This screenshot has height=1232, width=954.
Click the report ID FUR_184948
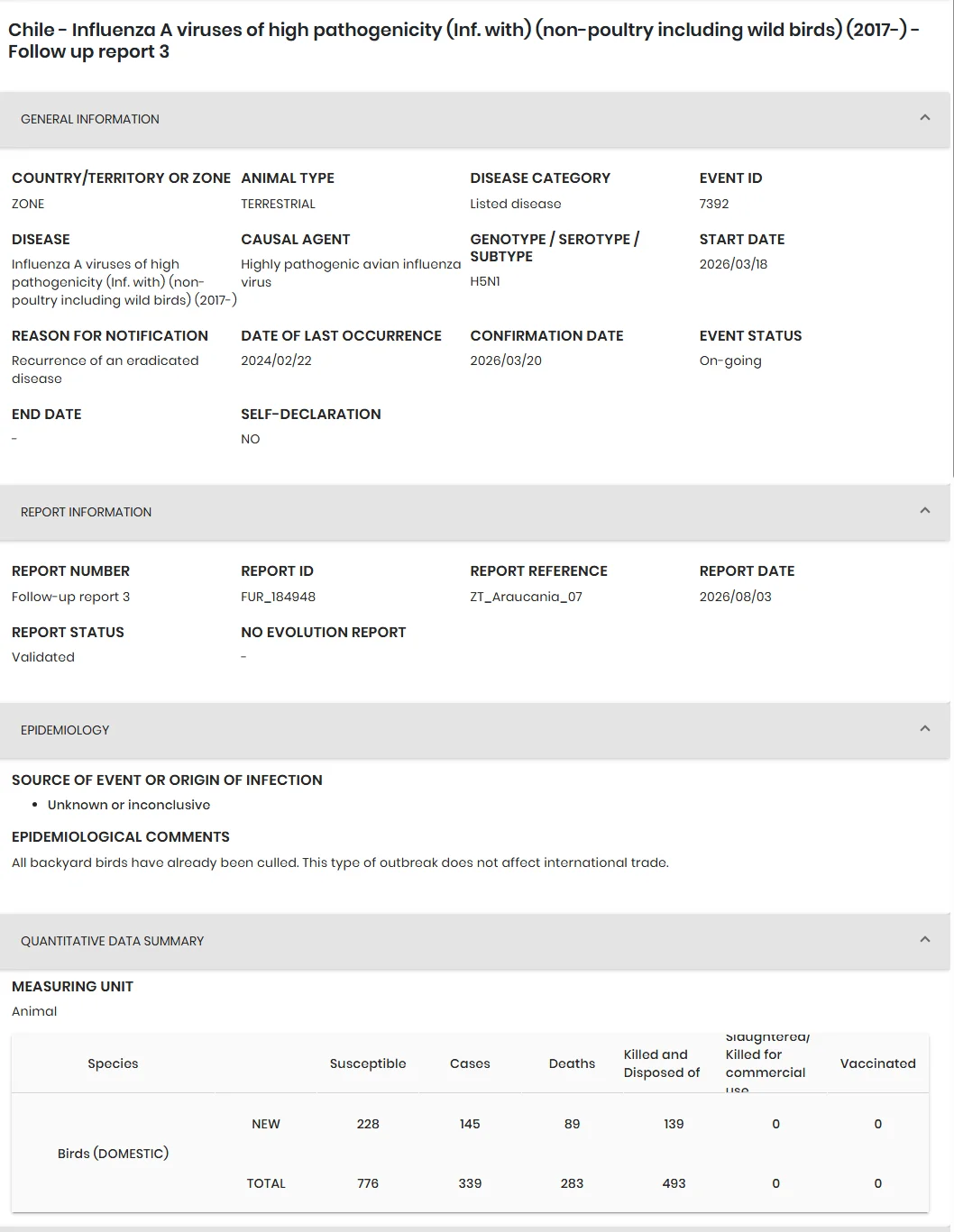pyautogui.click(x=278, y=597)
